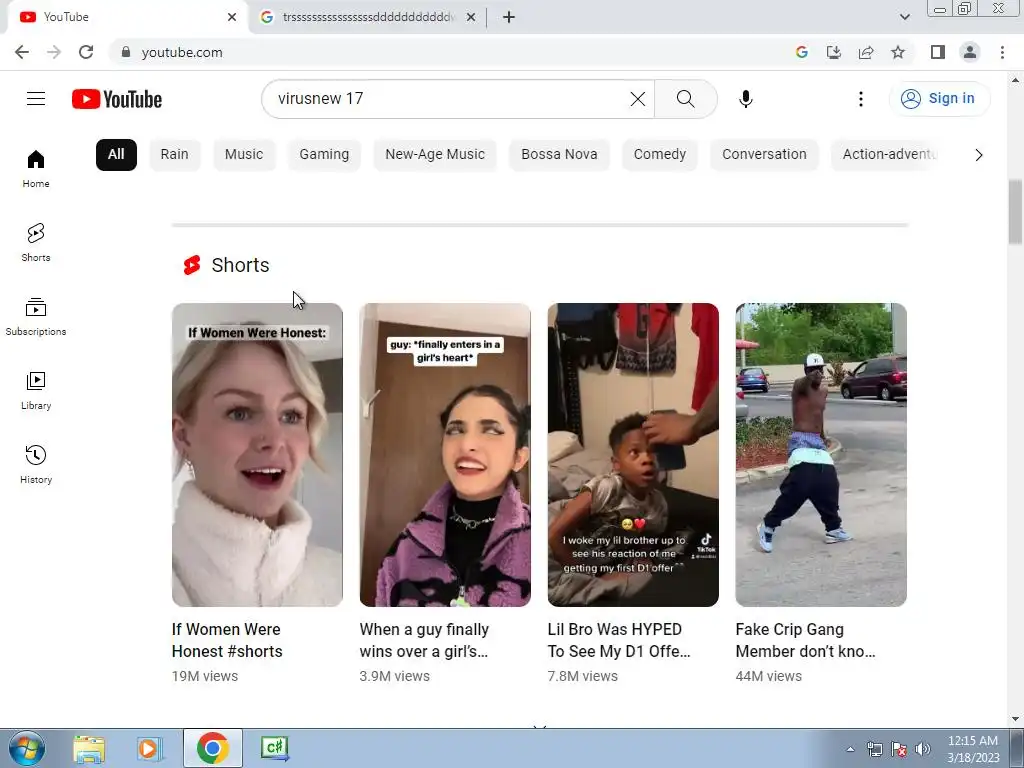Clear the search box with the X icon

(637, 99)
